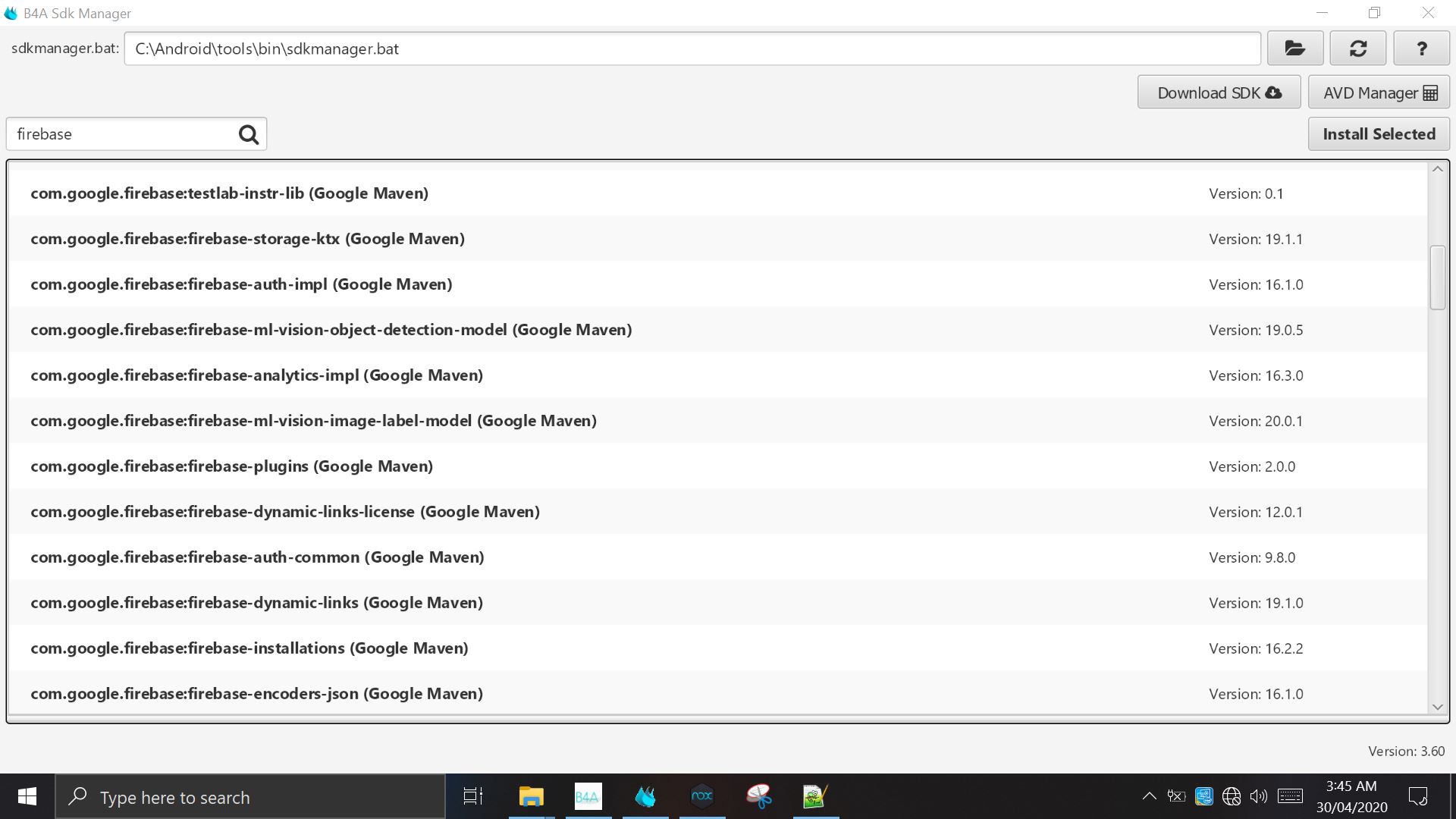Click the search magnifier icon
This screenshot has height=819, width=1456.
[249, 134]
